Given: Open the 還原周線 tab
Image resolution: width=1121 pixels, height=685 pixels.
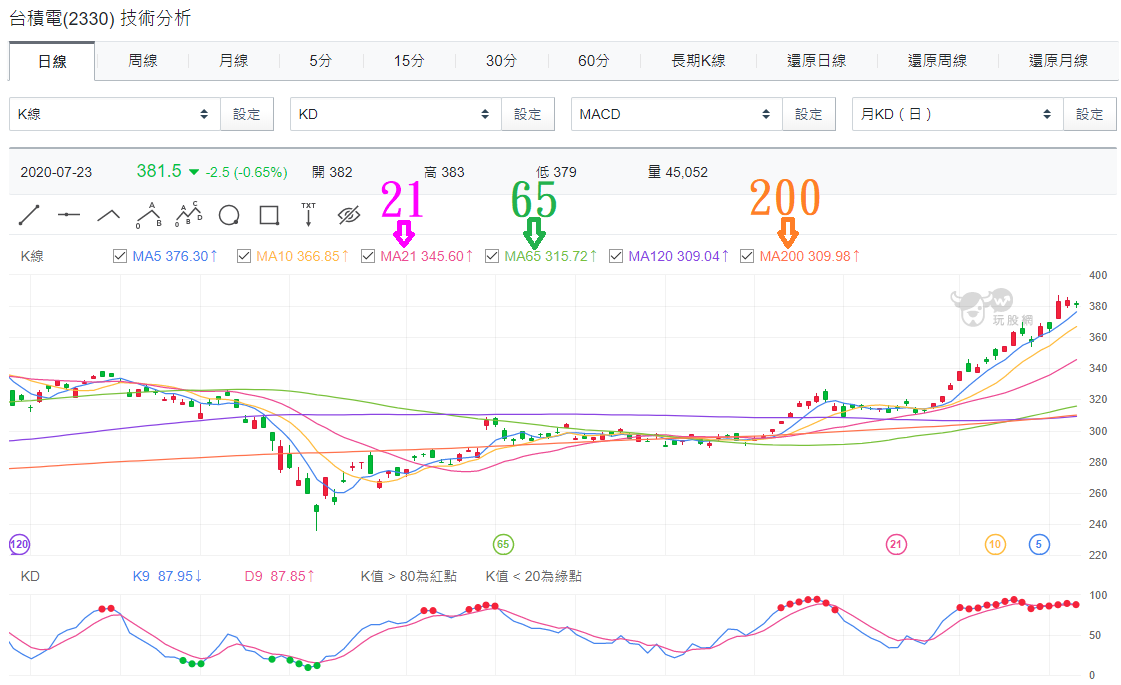Looking at the screenshot, I should coord(937,61).
